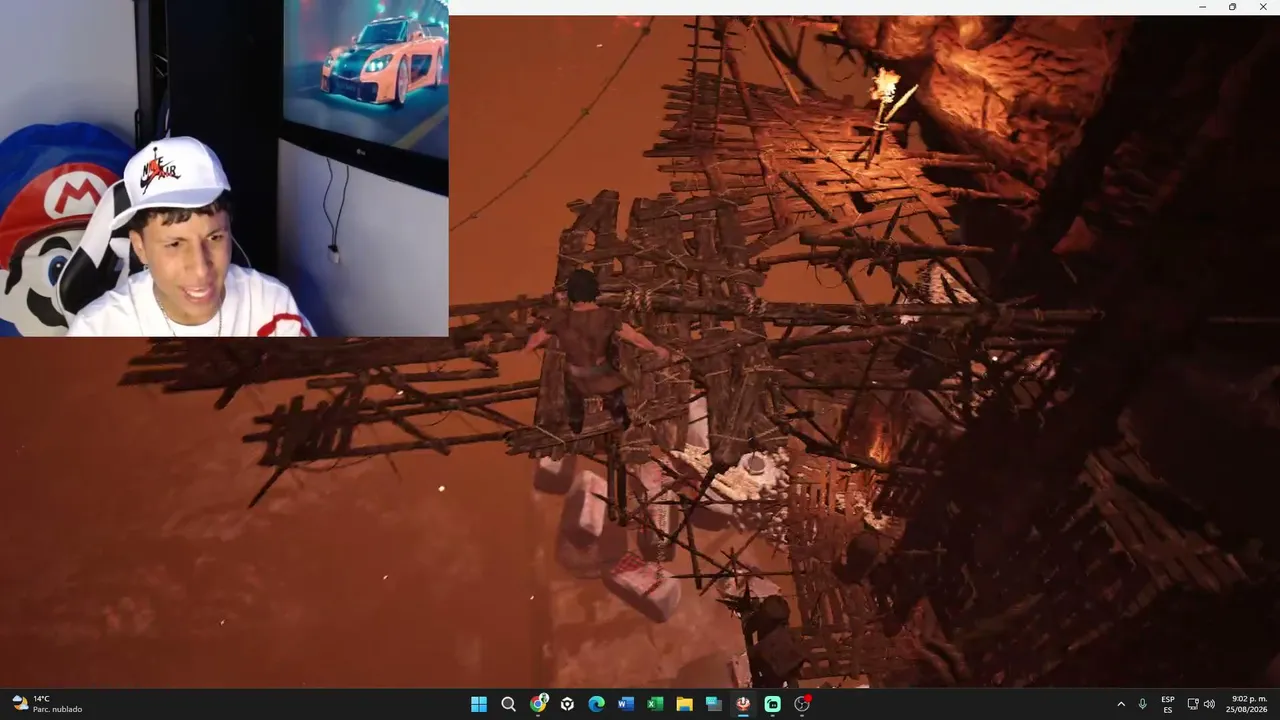The width and height of the screenshot is (1280, 720).
Task: Launch Microsoft Excel from the taskbar
Action: pos(655,704)
